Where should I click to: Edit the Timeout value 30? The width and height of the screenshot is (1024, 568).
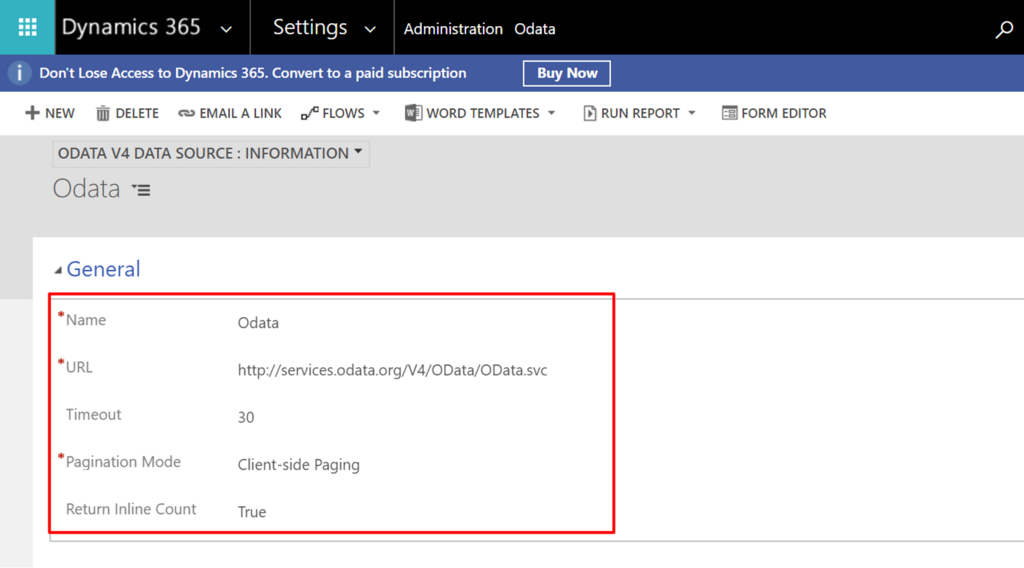click(x=246, y=417)
